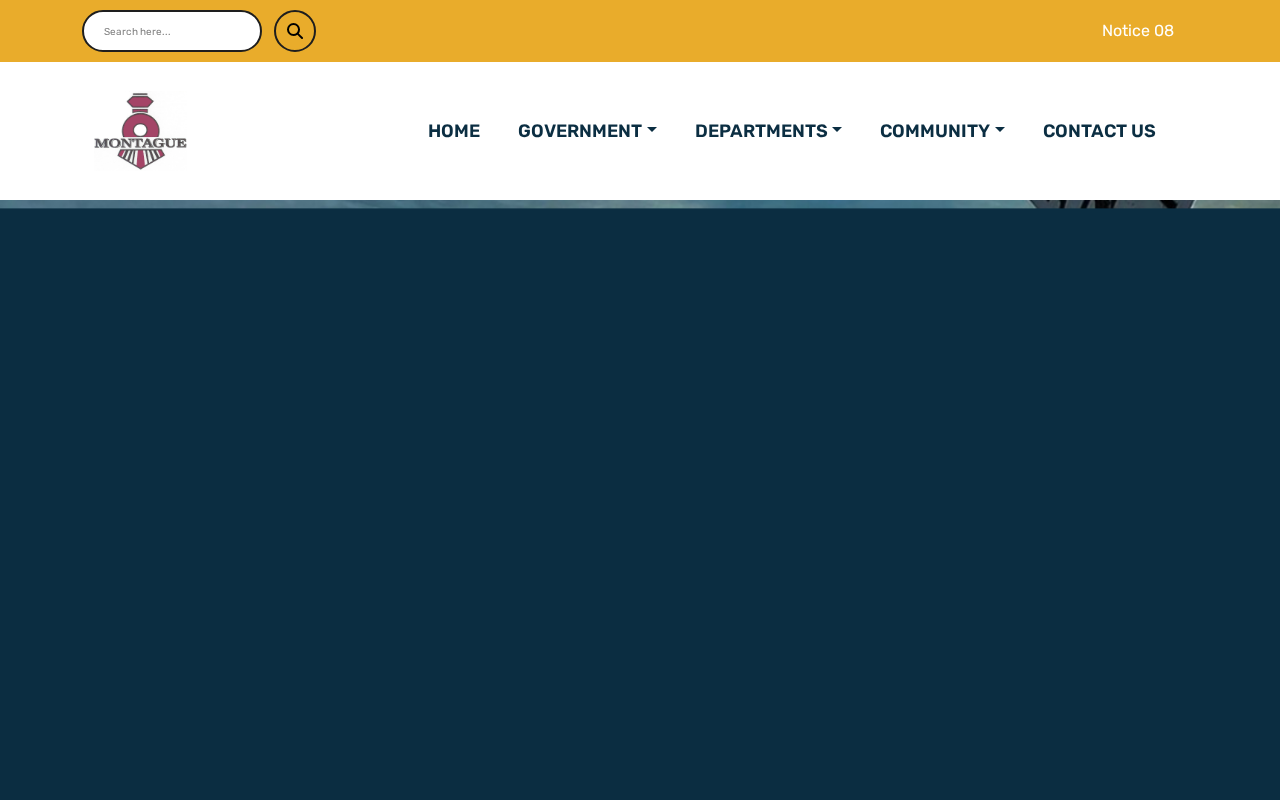Go to the HOME page
Image resolution: width=1280 pixels, height=800 pixels.
click(x=454, y=131)
